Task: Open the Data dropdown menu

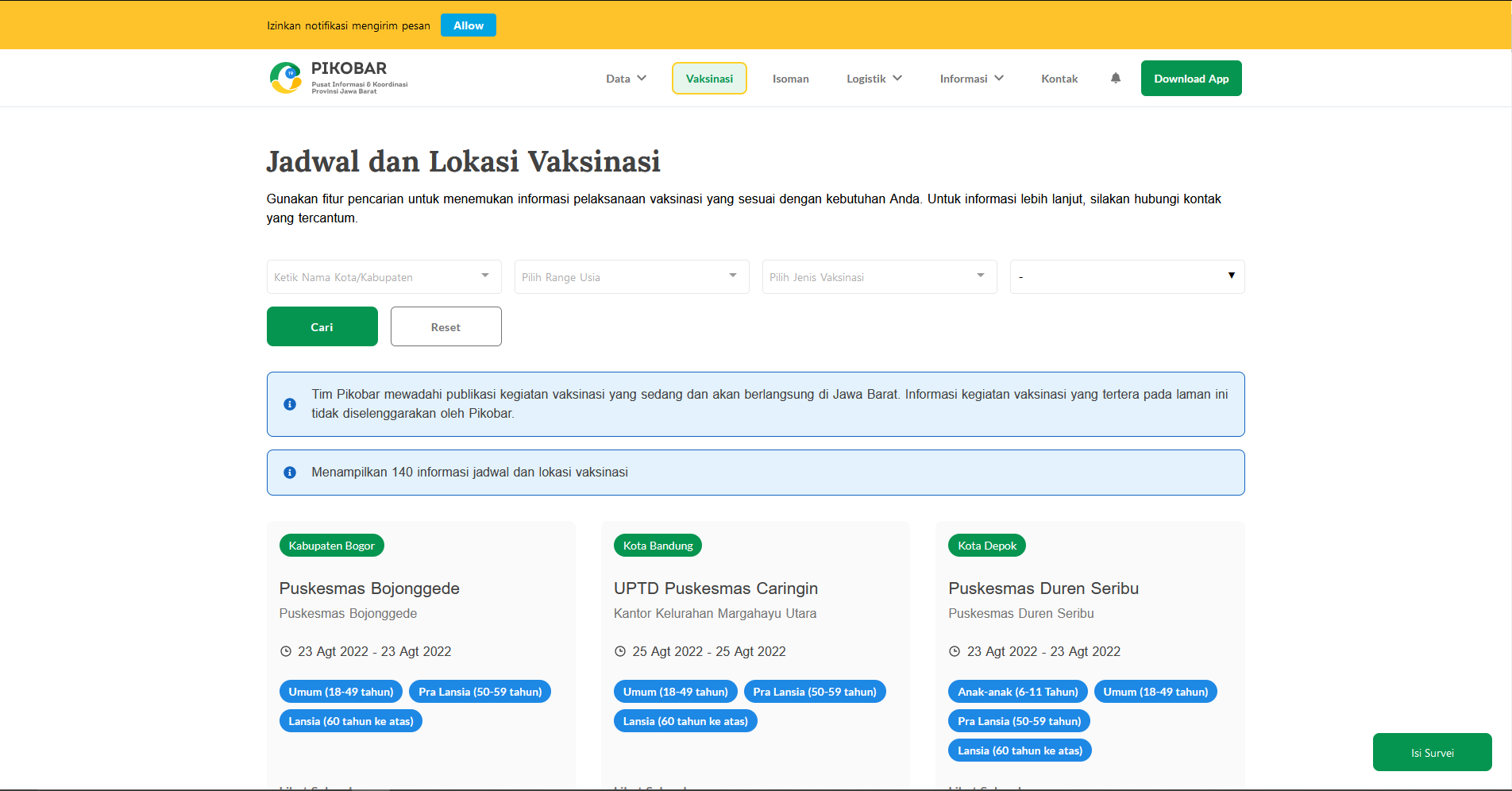Action: [x=626, y=79]
